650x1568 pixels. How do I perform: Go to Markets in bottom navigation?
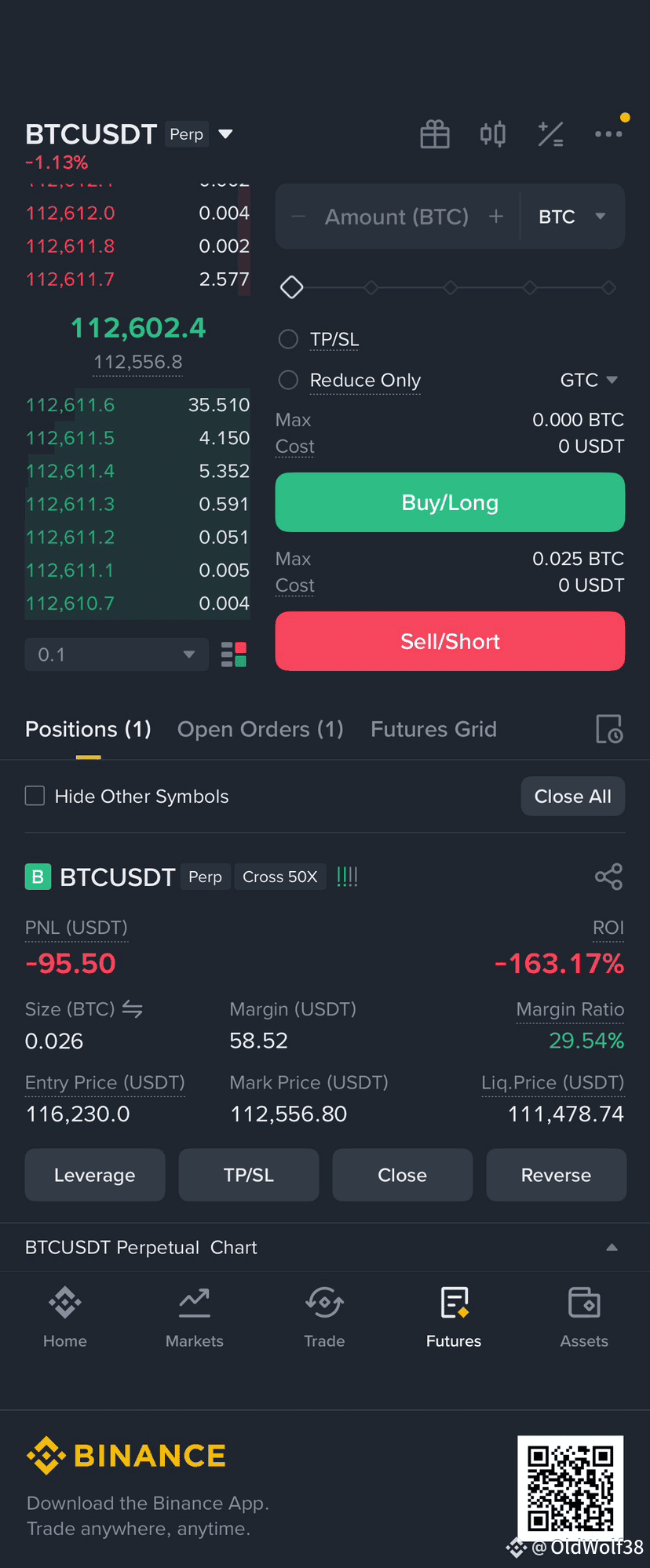(x=195, y=1317)
